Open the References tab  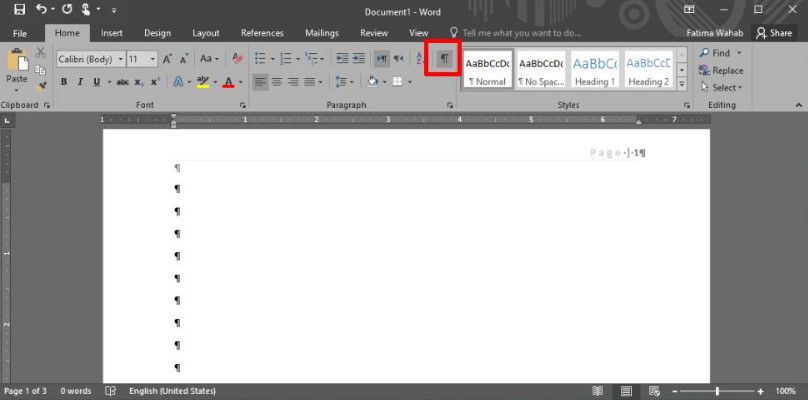point(262,33)
